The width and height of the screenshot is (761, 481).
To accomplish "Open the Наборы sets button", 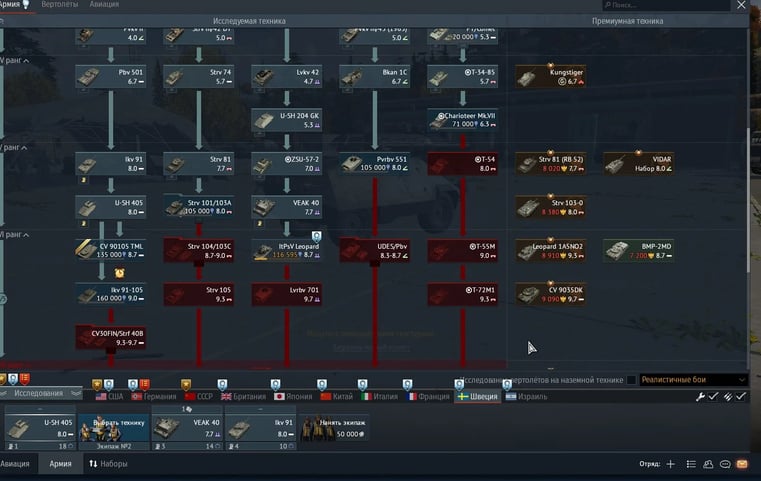I will [108, 465].
